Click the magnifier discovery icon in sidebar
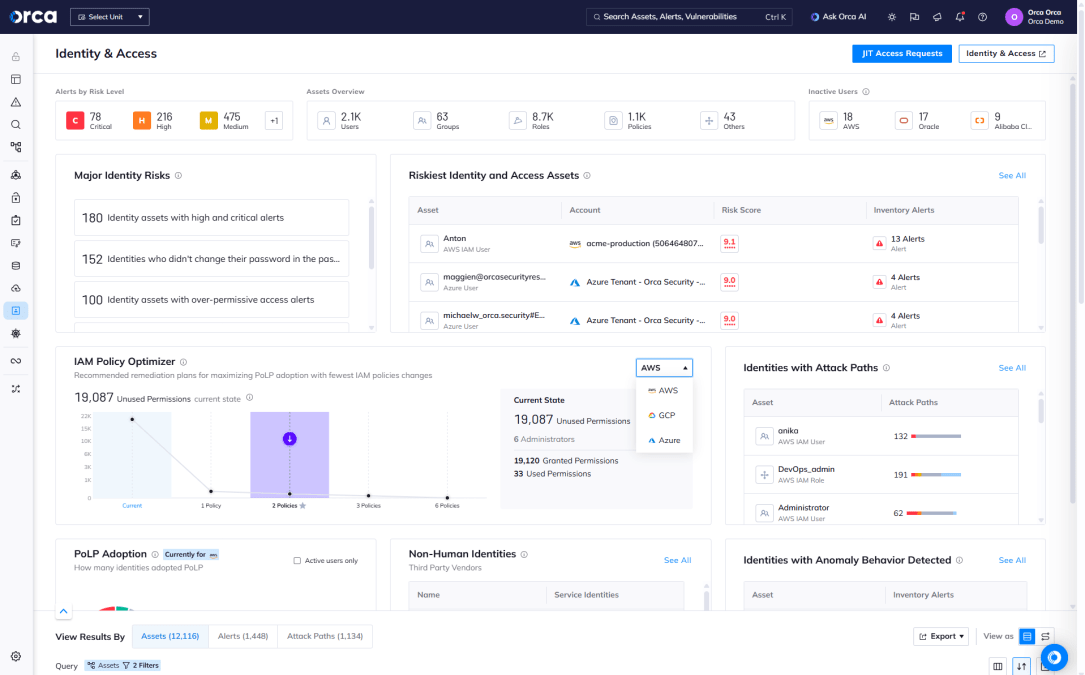This screenshot has height=675, width=1085. click(x=16, y=125)
